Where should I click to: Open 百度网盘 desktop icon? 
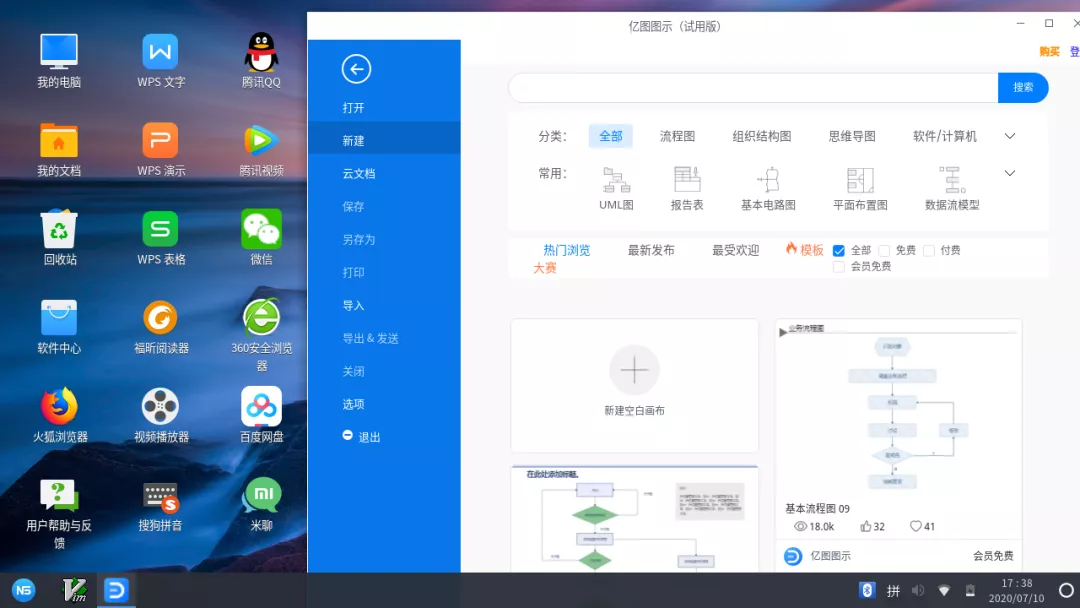click(x=261, y=415)
